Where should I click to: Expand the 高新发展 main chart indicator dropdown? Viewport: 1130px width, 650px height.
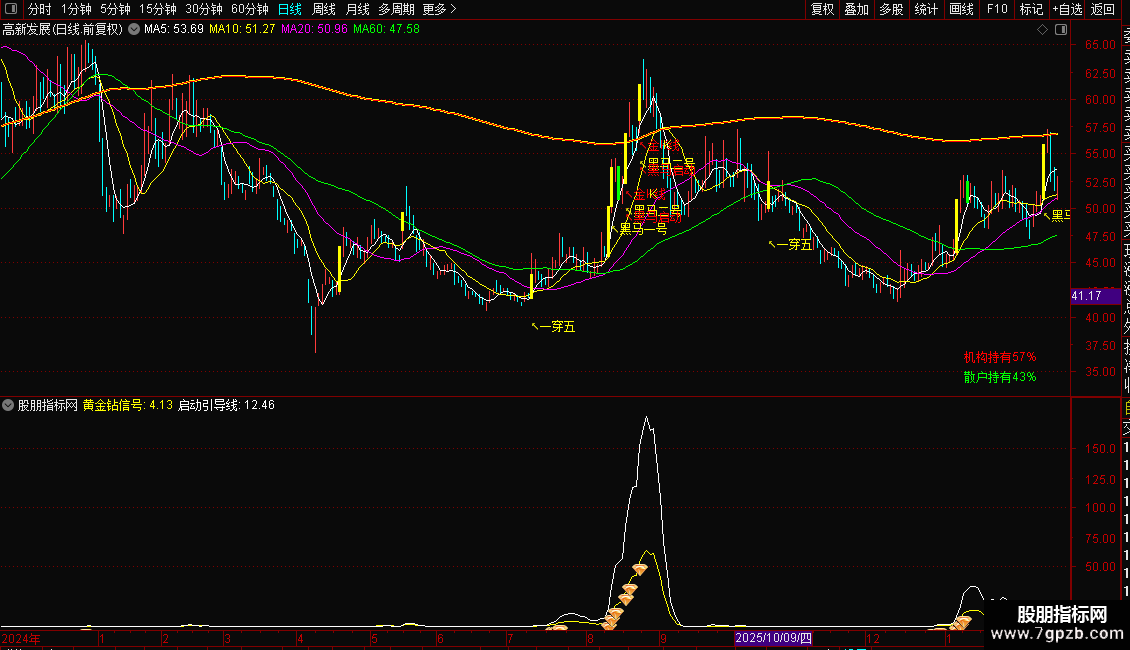(134, 29)
